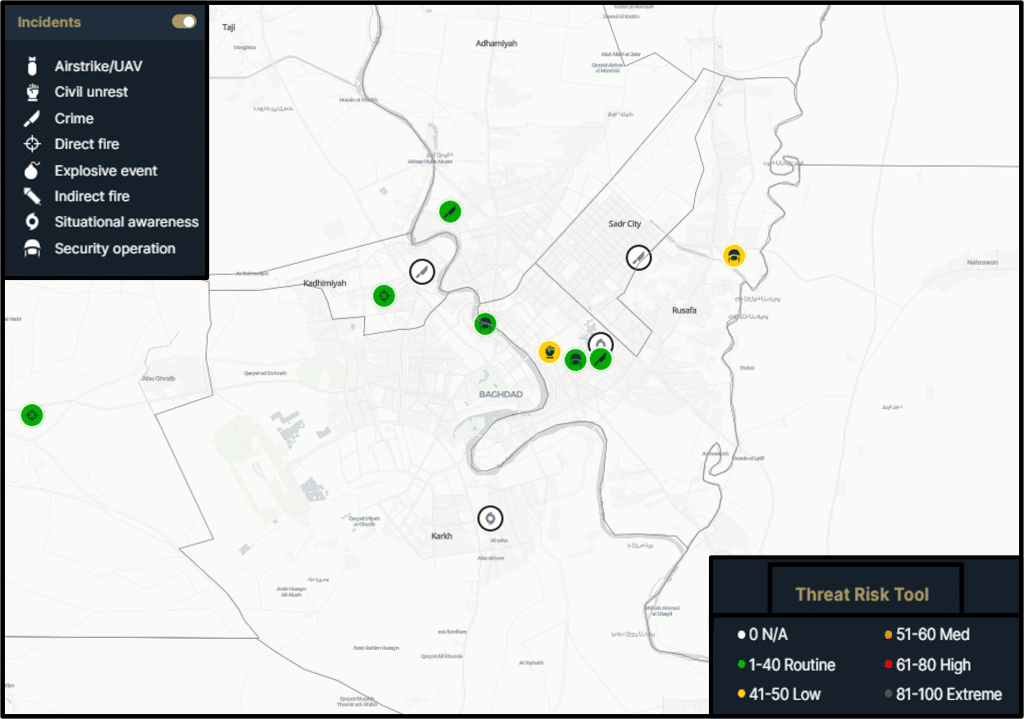Click the BAGHDAD city label on the map
Screen dimensions: 1024x719
point(500,395)
